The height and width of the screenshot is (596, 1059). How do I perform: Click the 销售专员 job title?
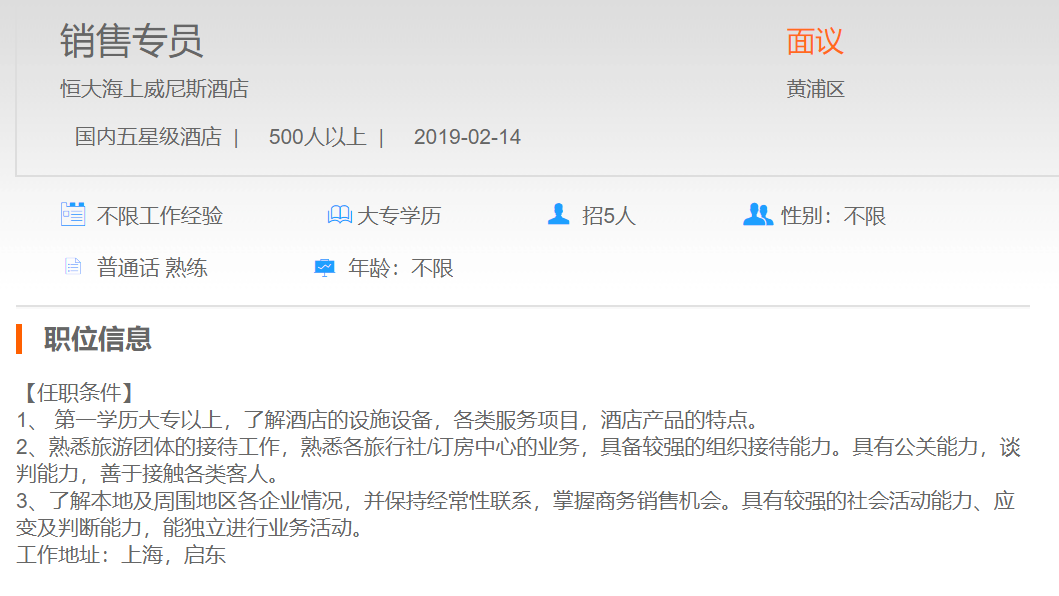click(131, 41)
